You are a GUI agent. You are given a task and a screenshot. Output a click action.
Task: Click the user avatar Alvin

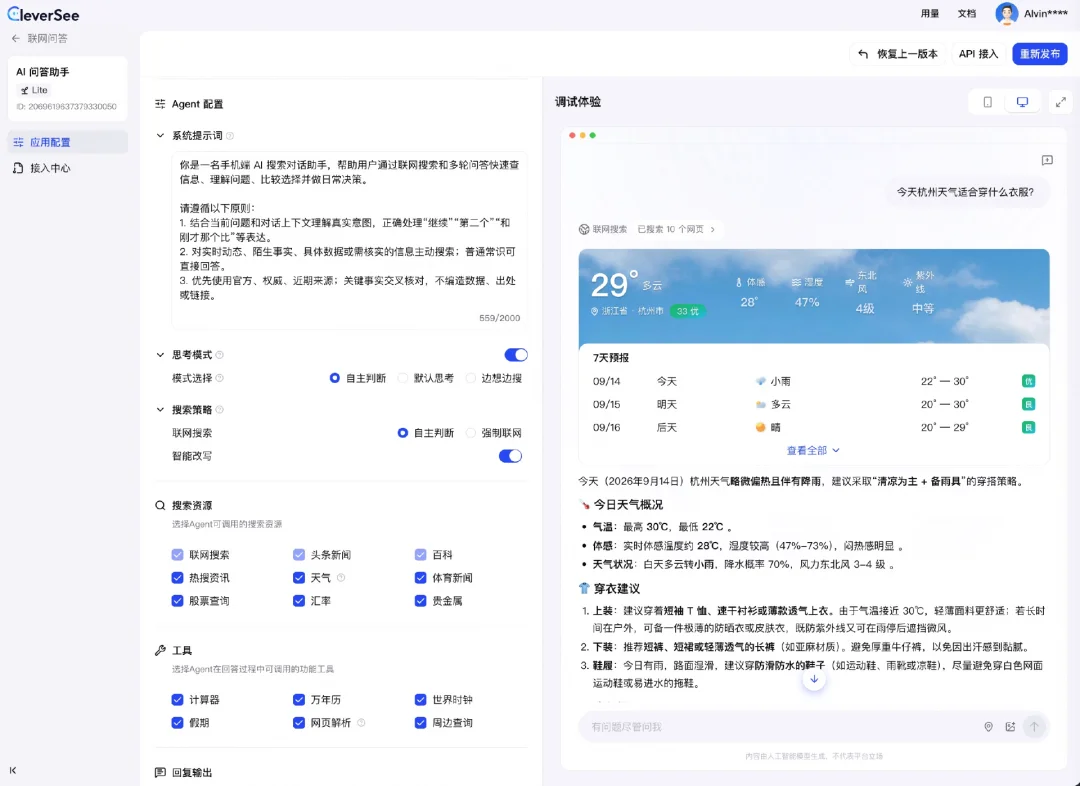[x=1006, y=14]
